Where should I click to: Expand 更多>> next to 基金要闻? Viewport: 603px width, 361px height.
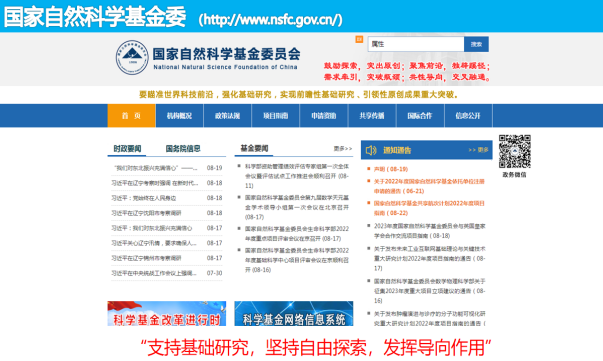pos(343,148)
